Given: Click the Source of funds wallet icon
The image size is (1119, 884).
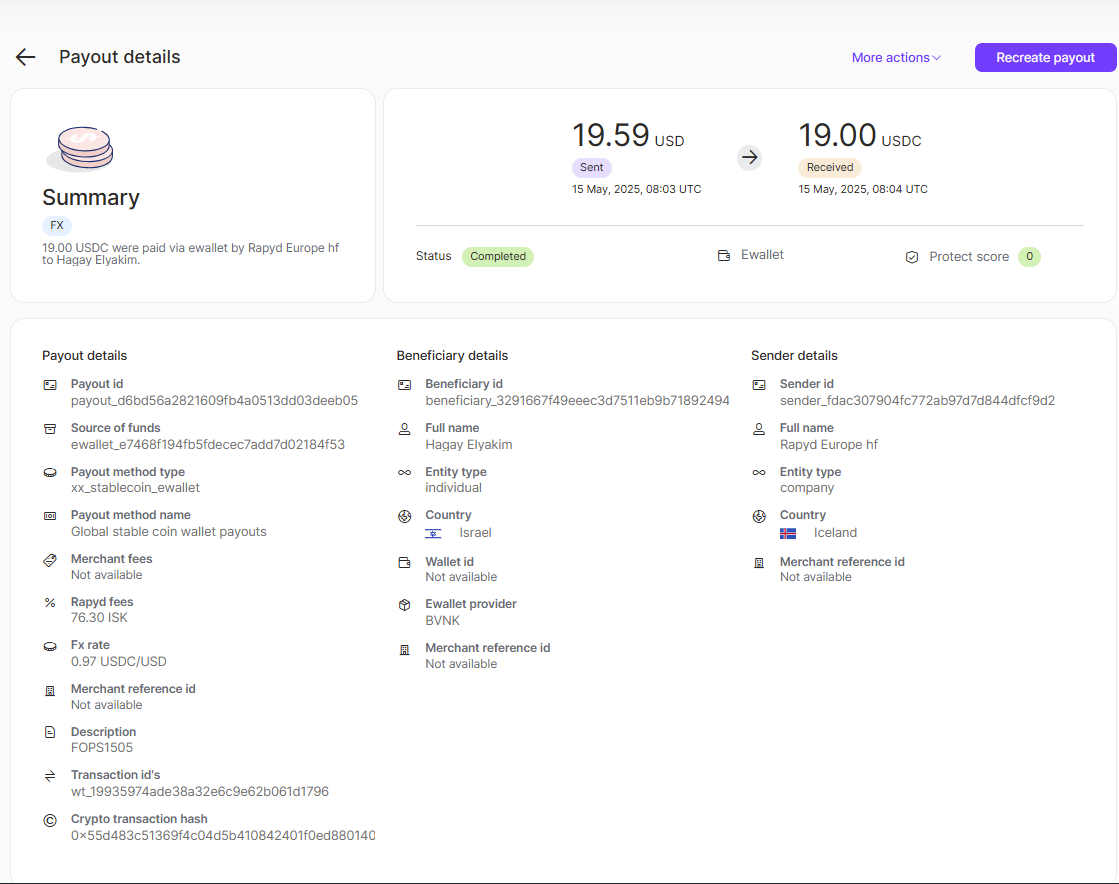Looking at the screenshot, I should [50, 428].
